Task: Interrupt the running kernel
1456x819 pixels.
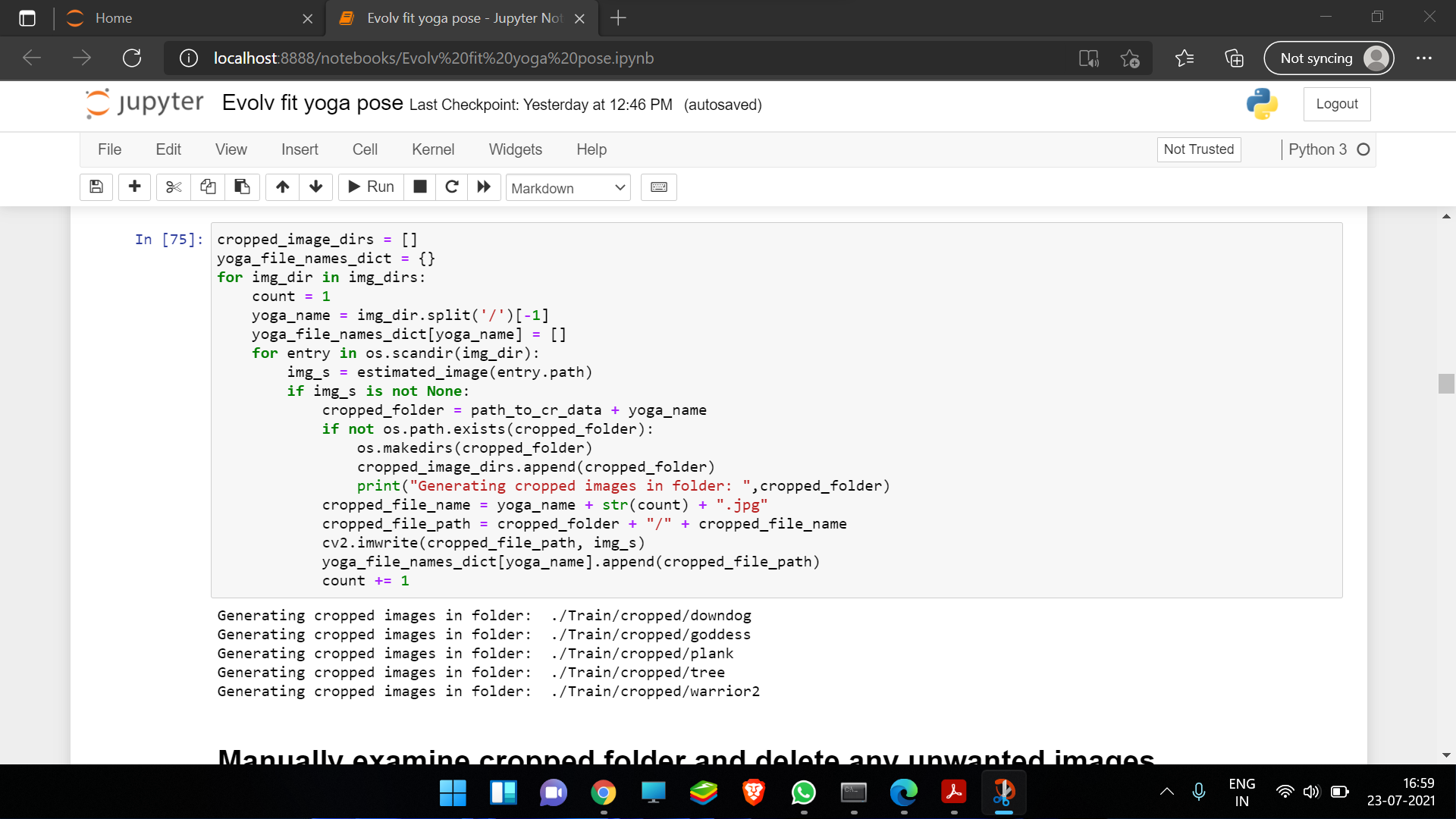Action: 419,187
